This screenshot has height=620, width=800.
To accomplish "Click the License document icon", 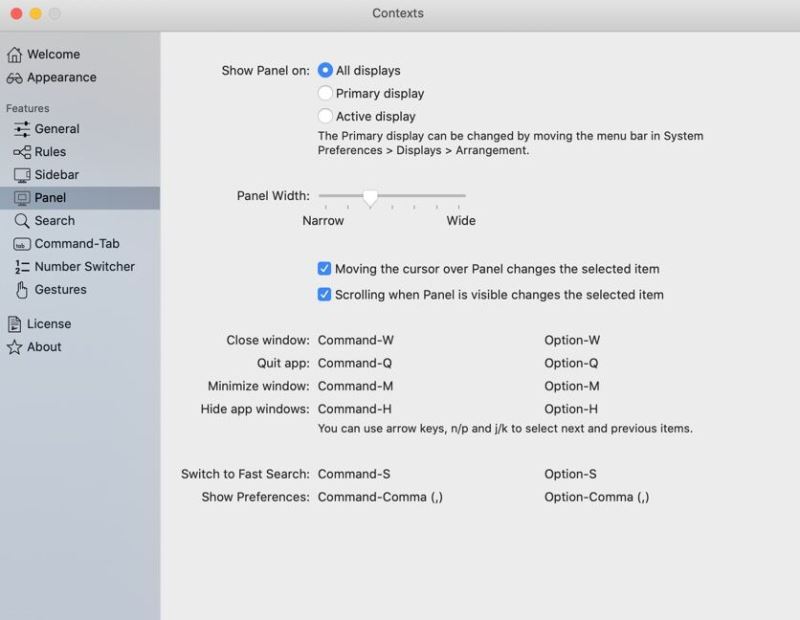I will [x=14, y=324].
